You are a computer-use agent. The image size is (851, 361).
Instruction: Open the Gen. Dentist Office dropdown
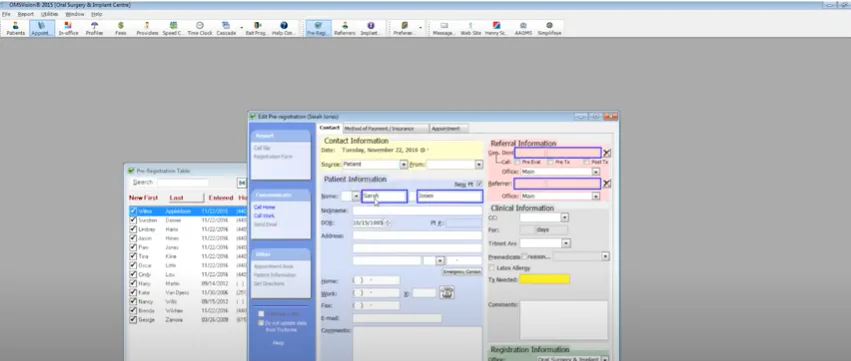595,172
